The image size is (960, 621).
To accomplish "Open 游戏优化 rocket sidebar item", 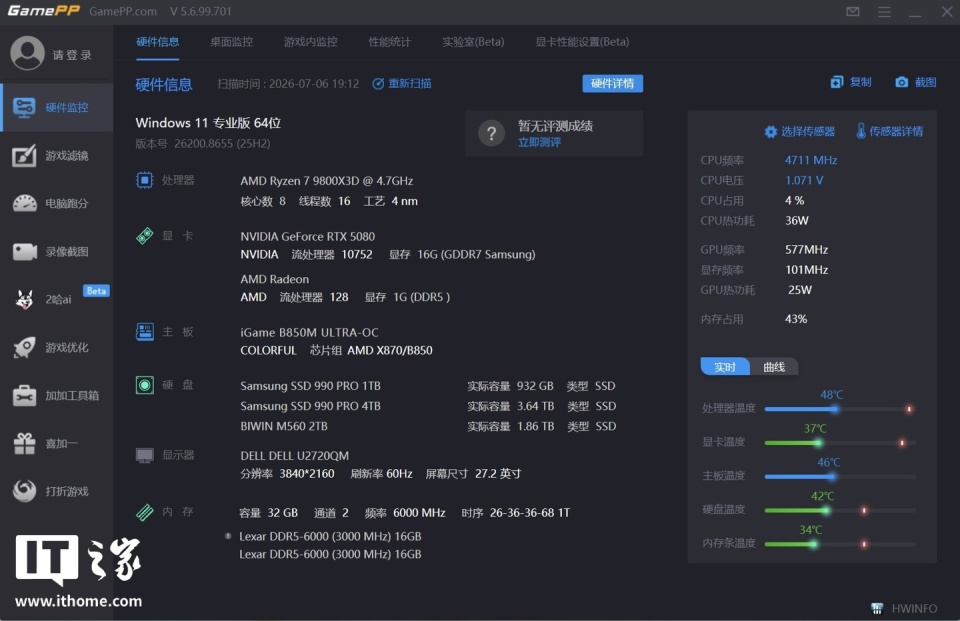I will pos(57,347).
